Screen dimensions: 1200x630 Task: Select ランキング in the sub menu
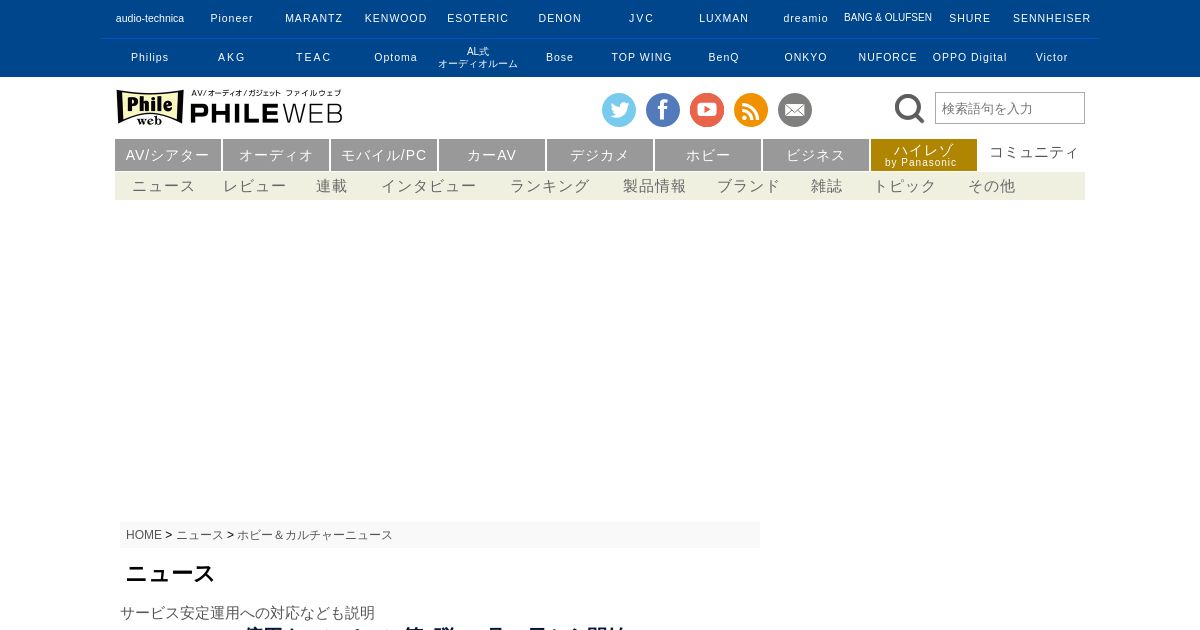point(550,186)
